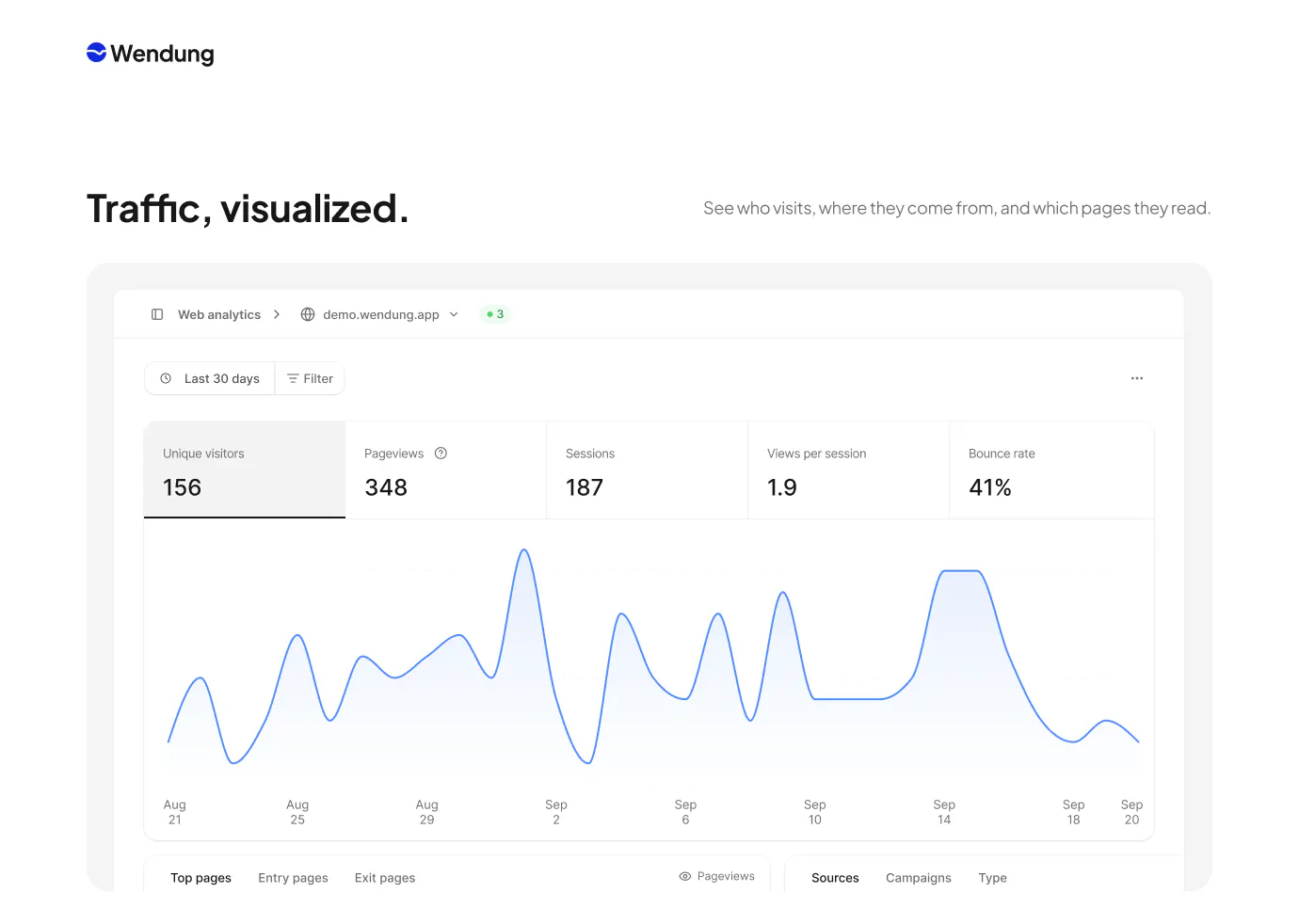Select the Sessions metric card
The width and height of the screenshot is (1299, 924).
tap(648, 470)
